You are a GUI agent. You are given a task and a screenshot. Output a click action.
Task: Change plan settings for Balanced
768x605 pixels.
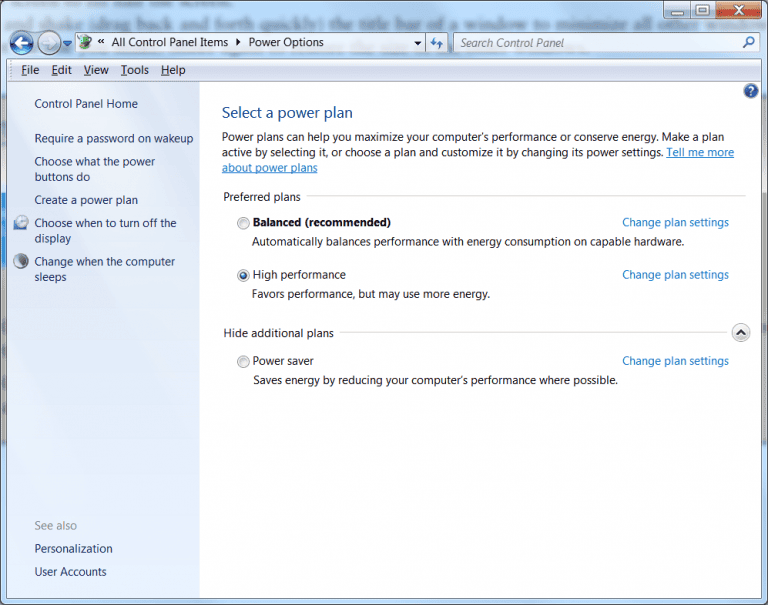coord(675,222)
